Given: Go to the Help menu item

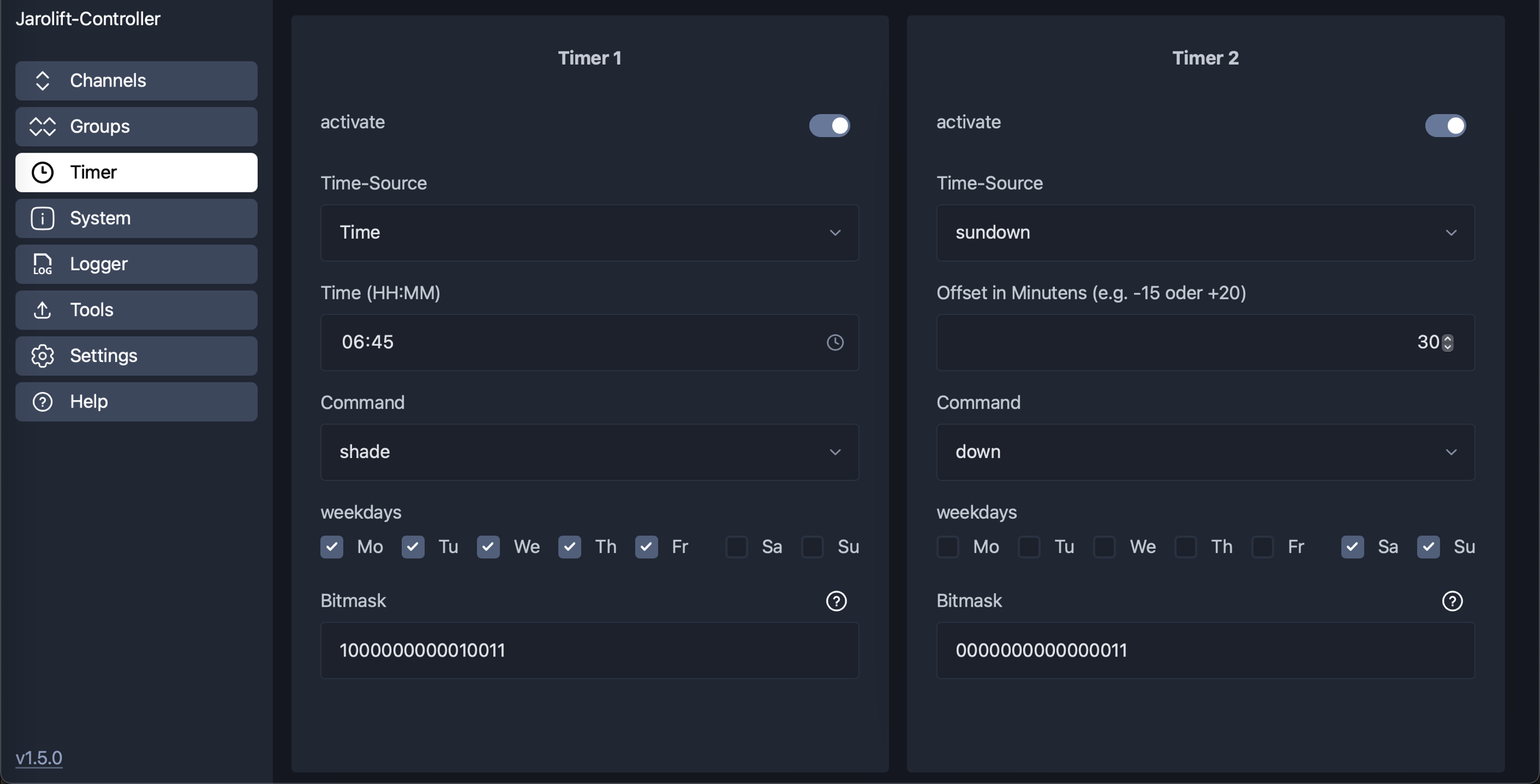Looking at the screenshot, I should point(136,402).
